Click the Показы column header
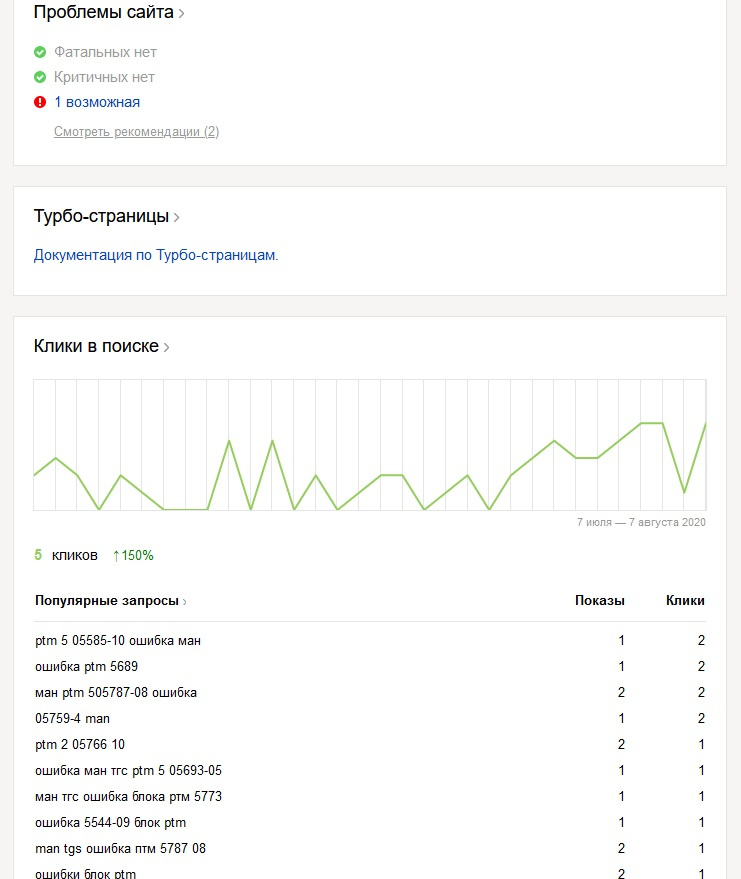 (599, 601)
